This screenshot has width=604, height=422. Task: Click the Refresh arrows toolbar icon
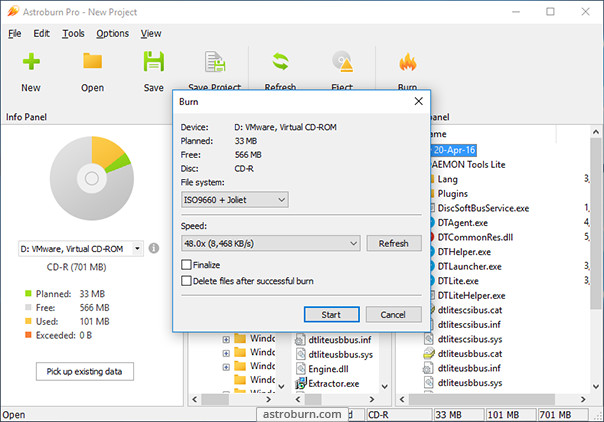tap(280, 63)
